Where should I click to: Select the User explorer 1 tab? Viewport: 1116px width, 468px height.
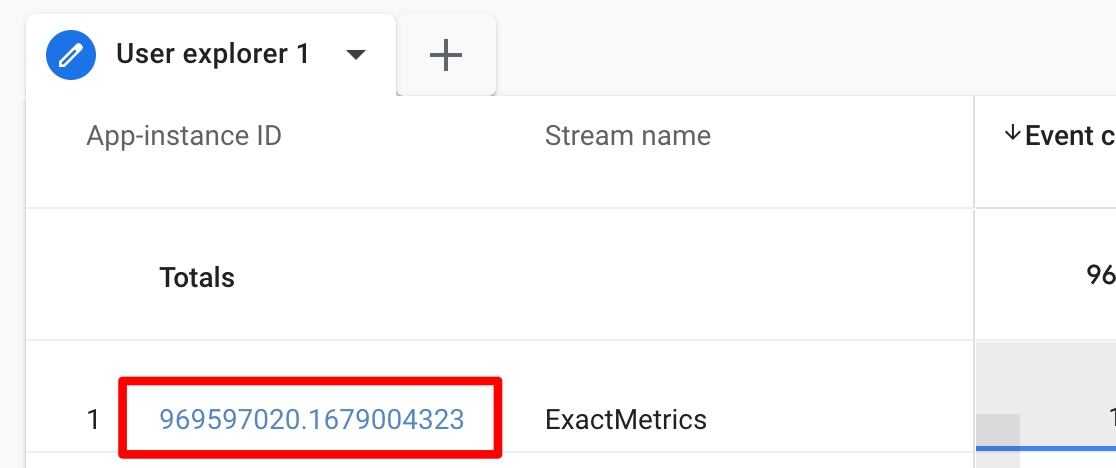point(211,55)
